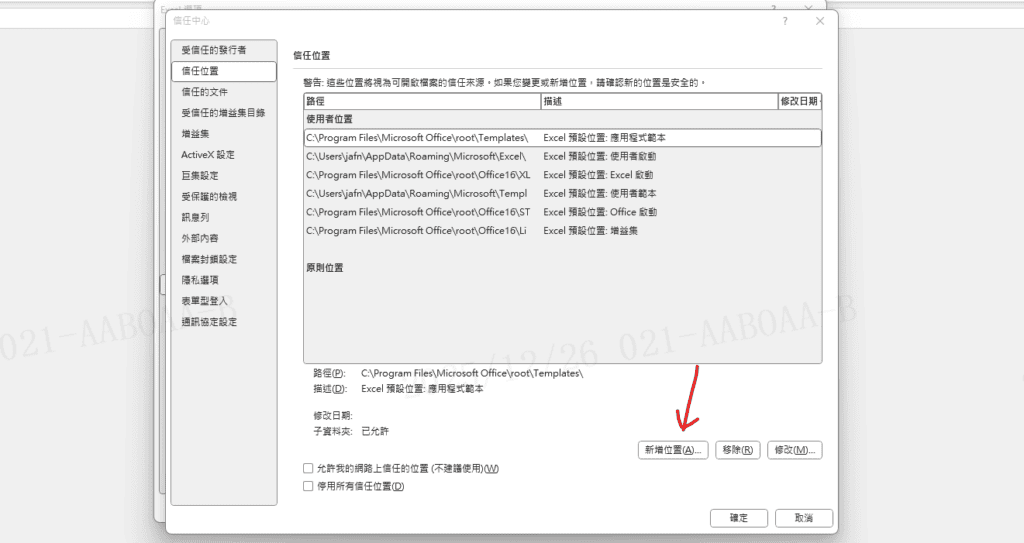Click the 新增位置 button
This screenshot has width=1024, height=543.
[673, 450]
